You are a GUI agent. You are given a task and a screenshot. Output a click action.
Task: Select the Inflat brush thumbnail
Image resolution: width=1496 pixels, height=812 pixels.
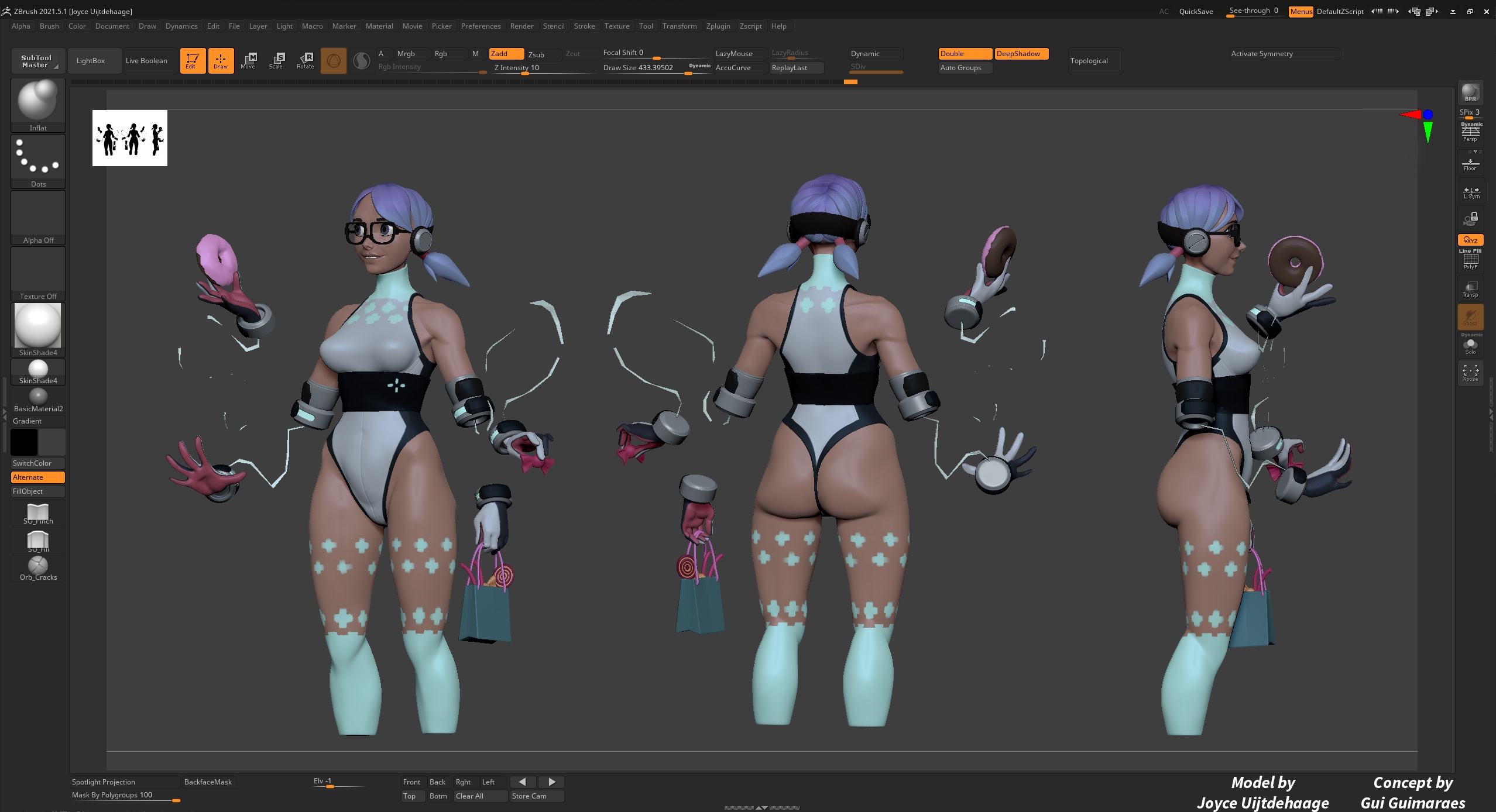[x=38, y=105]
